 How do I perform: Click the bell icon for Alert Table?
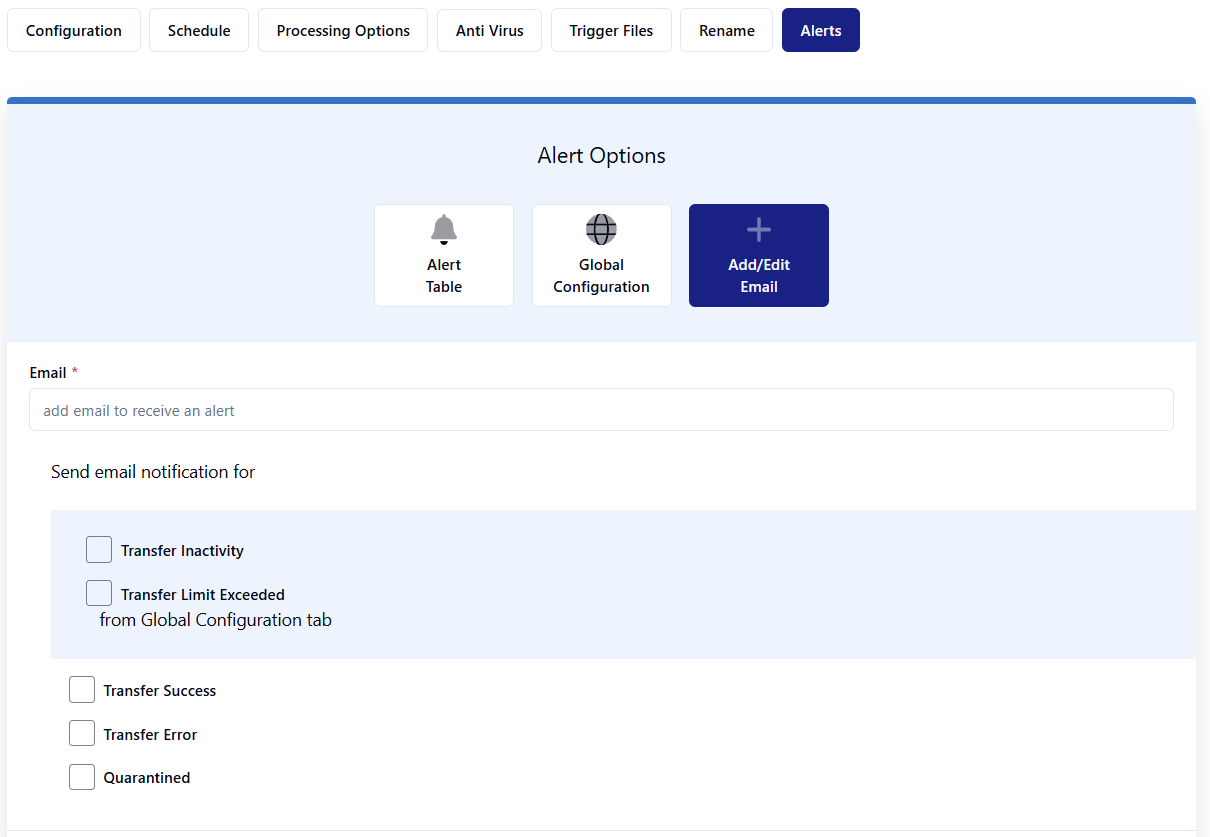444,229
